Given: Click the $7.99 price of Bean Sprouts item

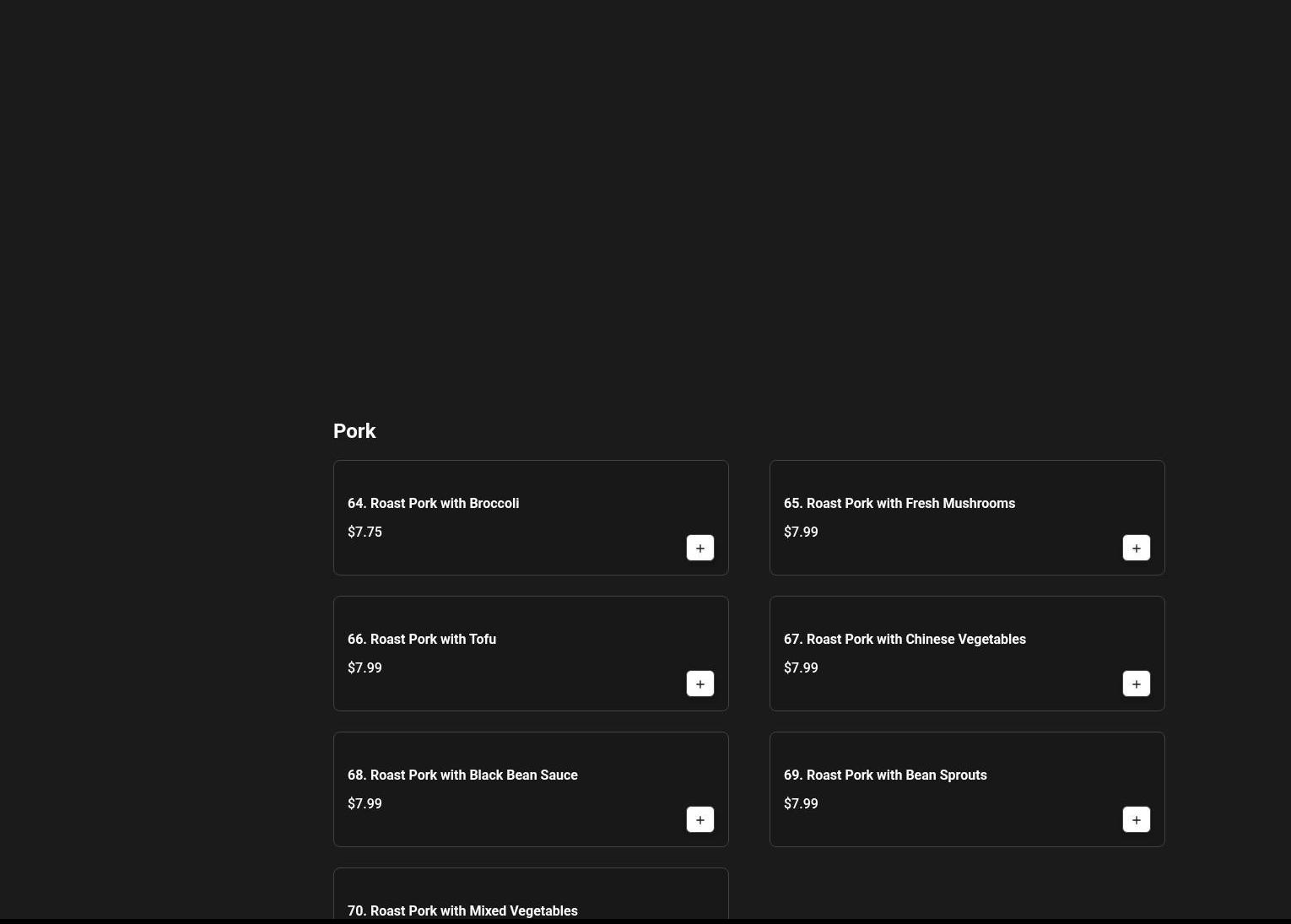Looking at the screenshot, I should 801,803.
